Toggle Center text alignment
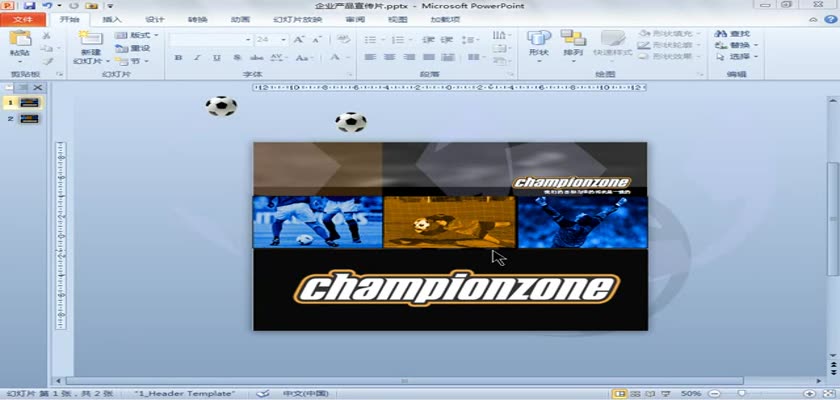This screenshot has width=840, height=400. coord(389,57)
